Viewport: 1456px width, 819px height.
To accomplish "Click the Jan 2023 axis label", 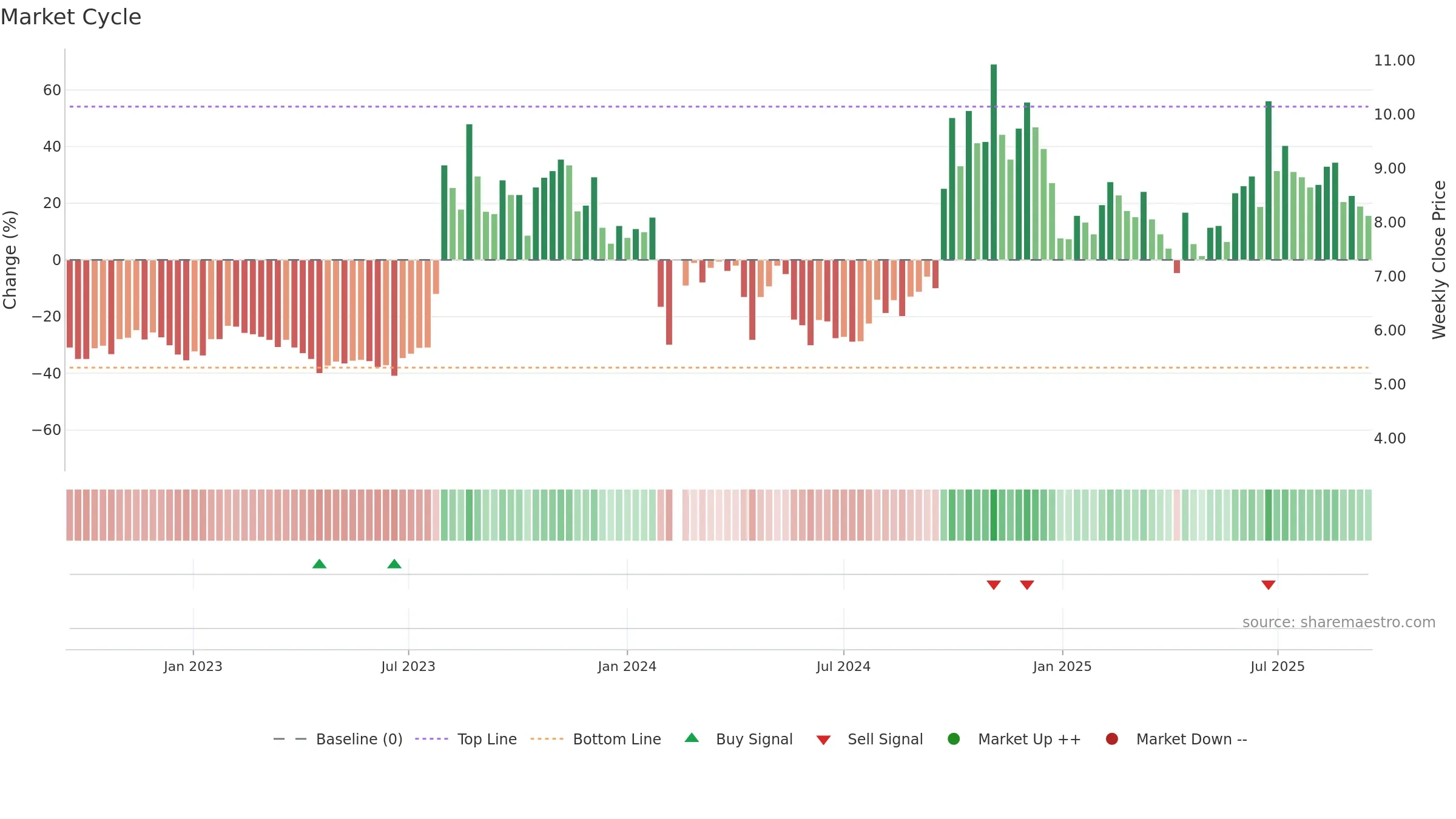I will [x=193, y=666].
